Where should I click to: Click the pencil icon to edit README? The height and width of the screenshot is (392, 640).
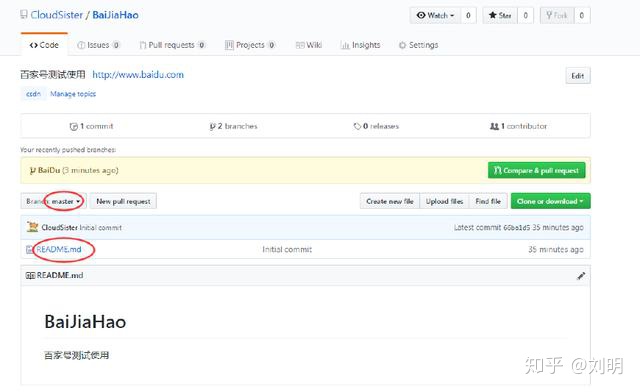(581, 276)
